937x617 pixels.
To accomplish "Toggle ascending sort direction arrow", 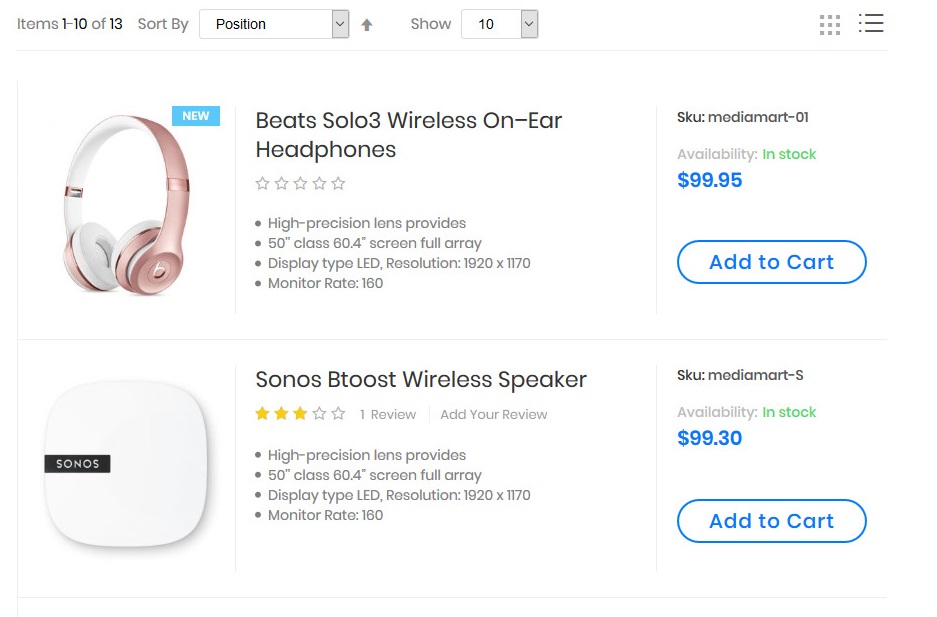I will coord(367,25).
